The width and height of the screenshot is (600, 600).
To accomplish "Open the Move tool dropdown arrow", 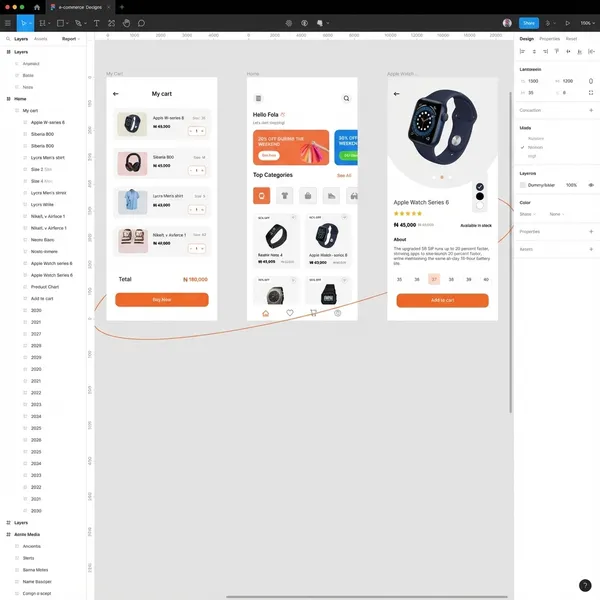I will (x=30, y=23).
